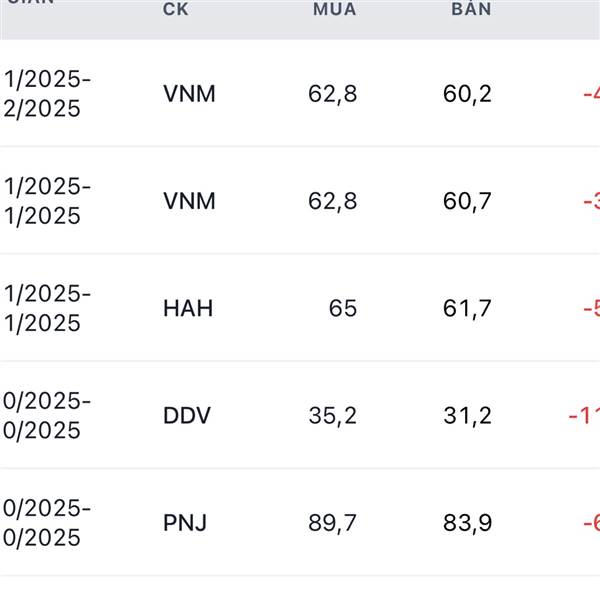This screenshot has height=600, width=600.
Task: Open the HAH ticker symbol
Action: (x=188, y=308)
